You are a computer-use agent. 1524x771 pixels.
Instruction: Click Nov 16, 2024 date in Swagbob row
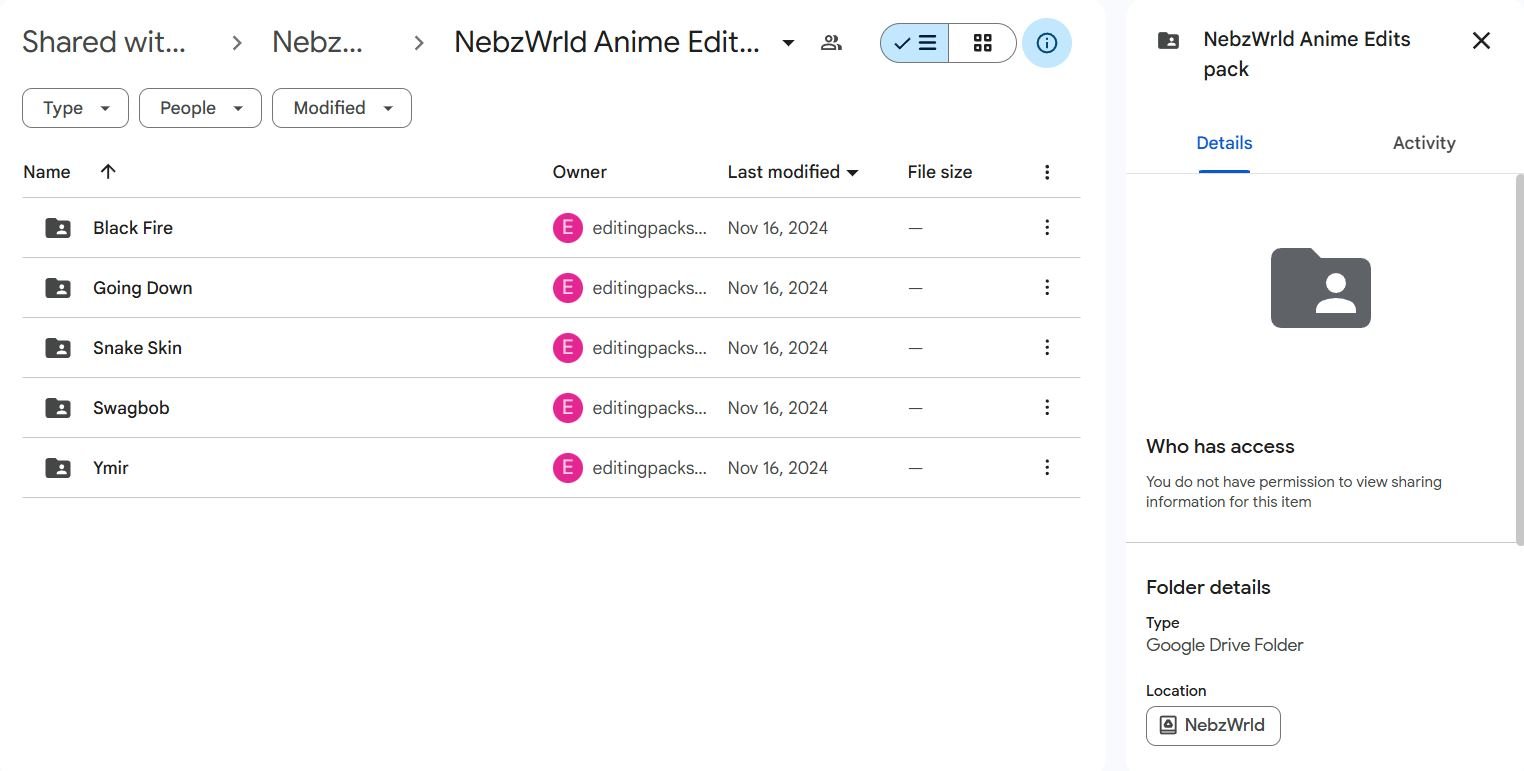pyautogui.click(x=778, y=408)
